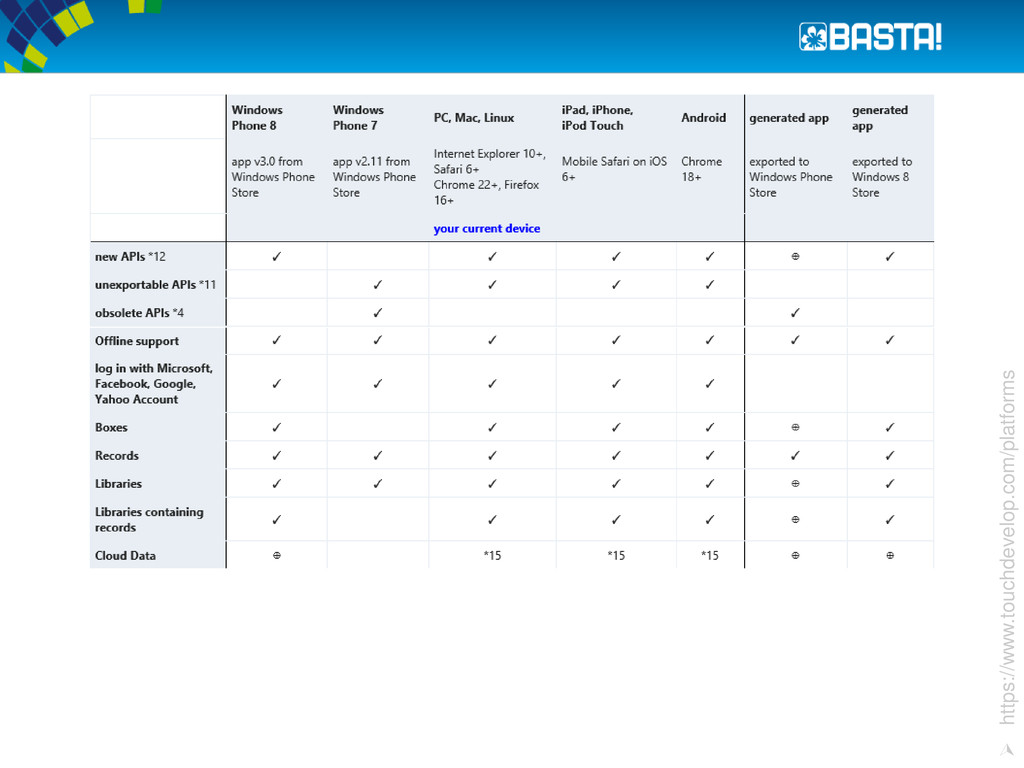Click Boxes circled-plus under Windows Phone Store export
The width and height of the screenshot is (1024, 768).
795,428
